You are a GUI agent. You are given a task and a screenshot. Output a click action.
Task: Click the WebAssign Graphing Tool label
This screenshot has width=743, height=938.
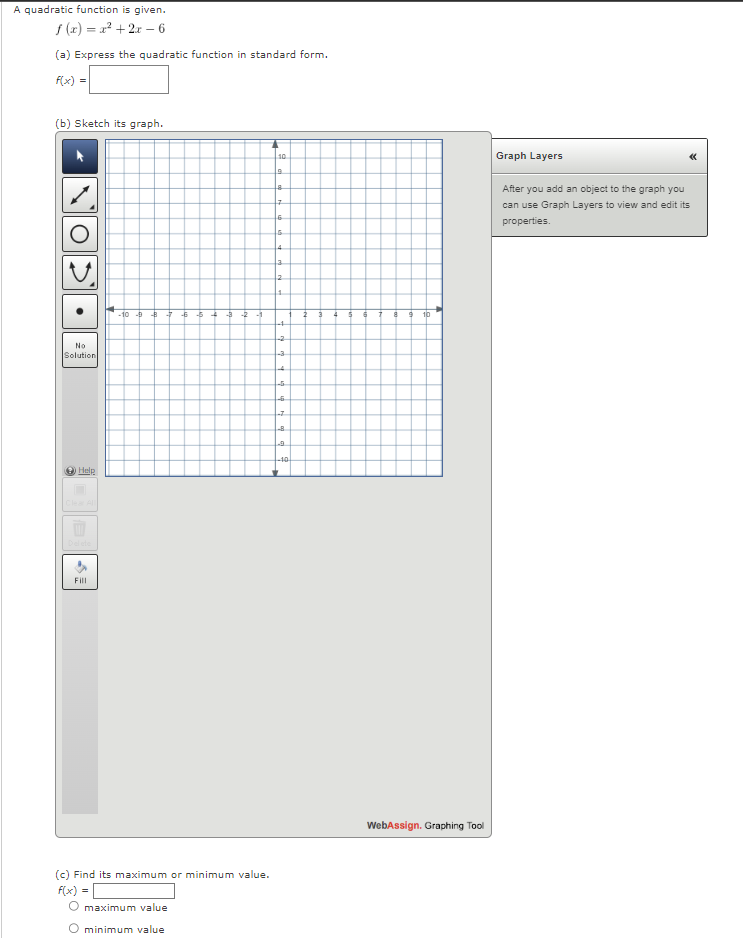click(425, 826)
